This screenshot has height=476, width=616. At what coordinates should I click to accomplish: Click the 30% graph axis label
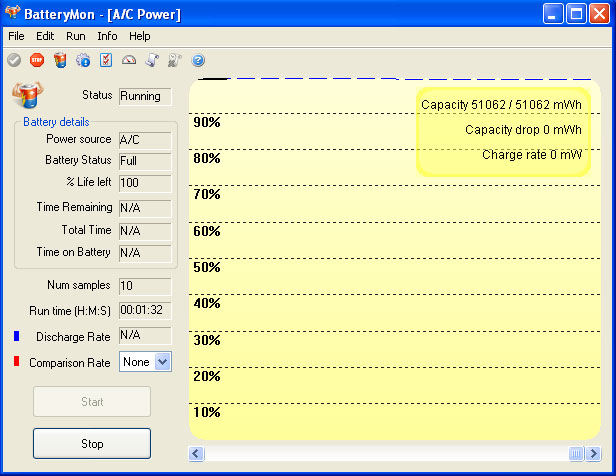(207, 340)
